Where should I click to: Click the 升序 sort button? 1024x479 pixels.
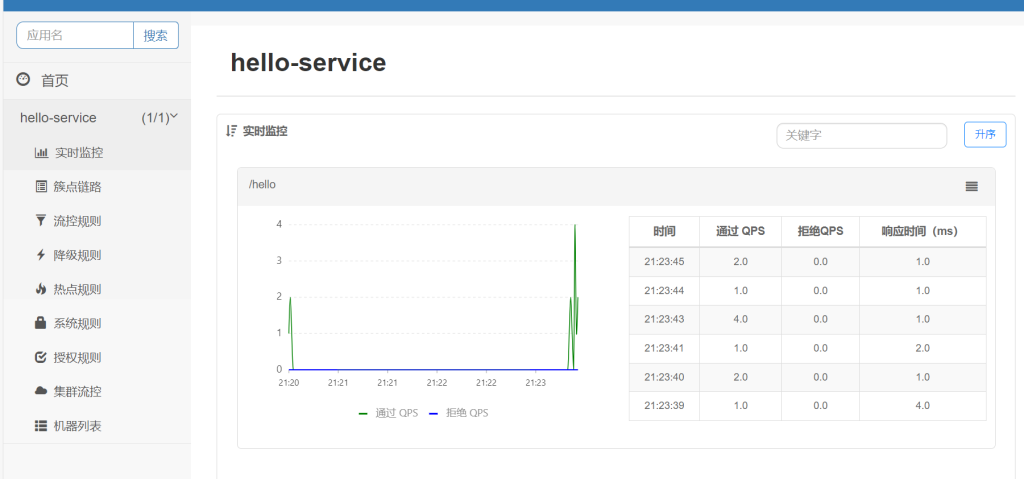pos(984,135)
